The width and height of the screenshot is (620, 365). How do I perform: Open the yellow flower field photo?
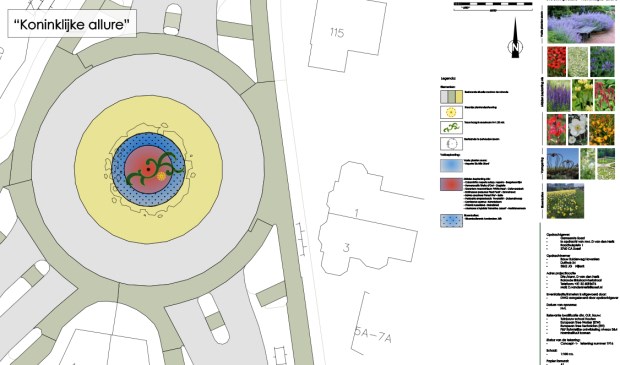[x=565, y=200]
